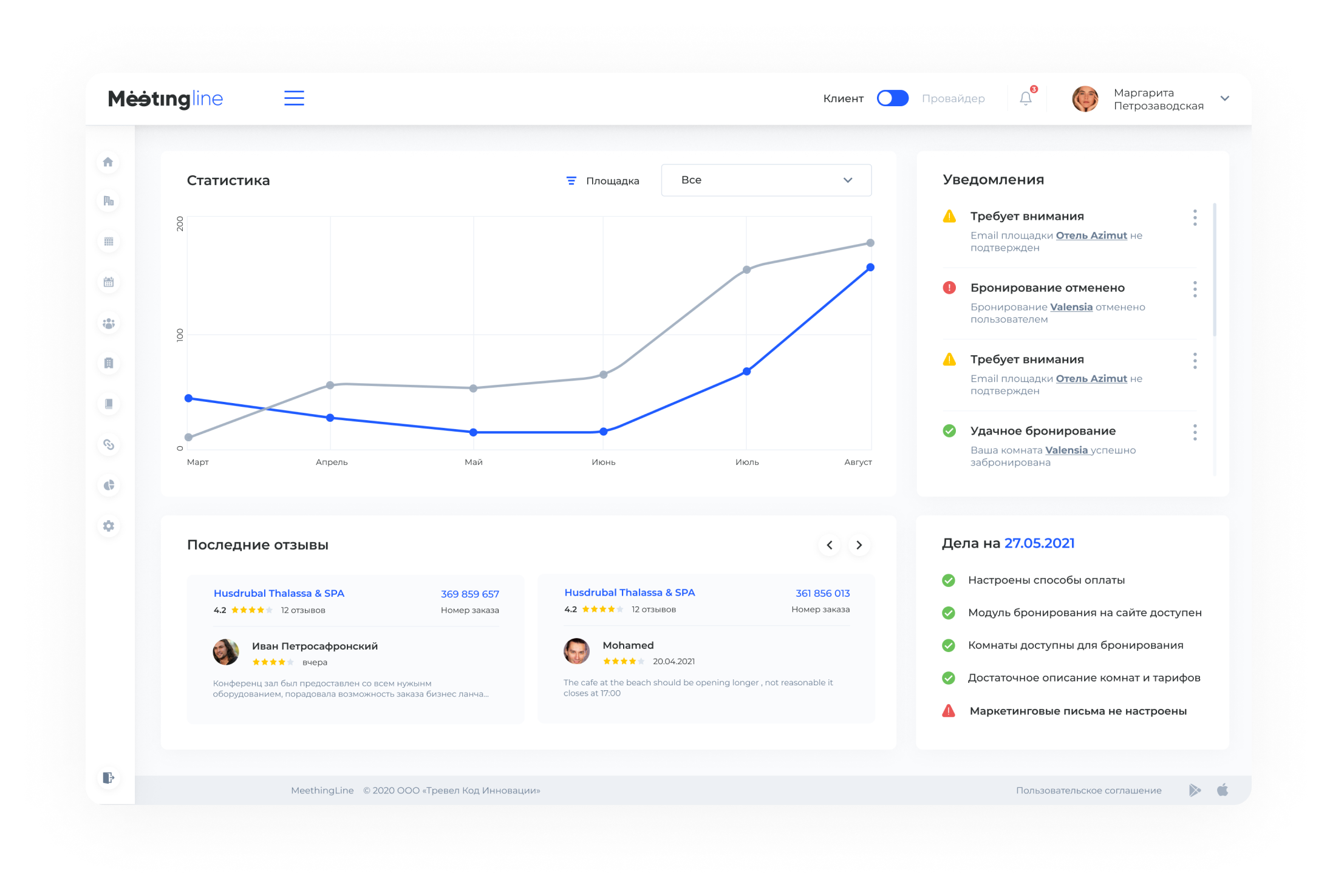Expand user profile menu chevron

click(x=1224, y=98)
